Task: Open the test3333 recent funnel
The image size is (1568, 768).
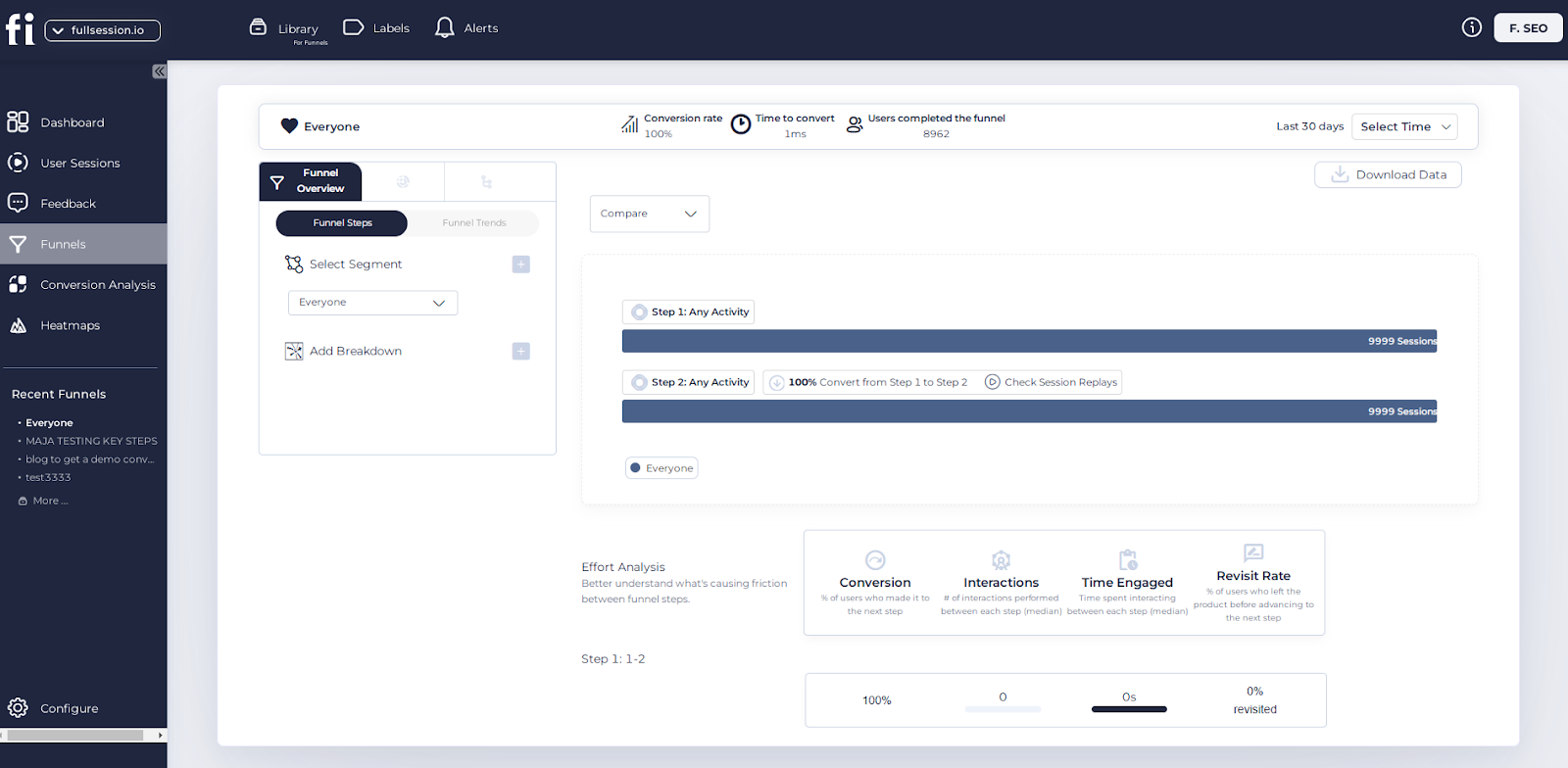Action: (48, 478)
